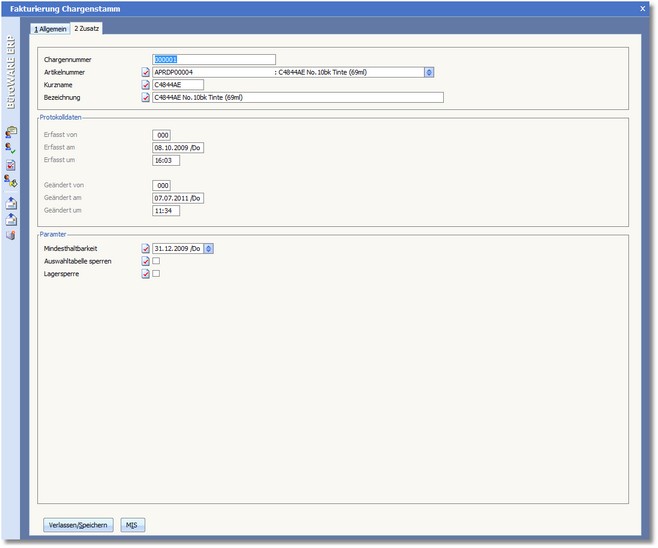Click the user with yellow arrow icon

click(11, 182)
